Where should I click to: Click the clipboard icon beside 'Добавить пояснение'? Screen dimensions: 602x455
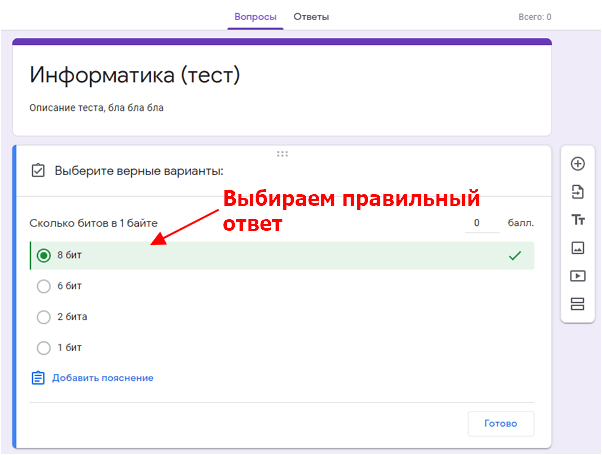tap(38, 378)
